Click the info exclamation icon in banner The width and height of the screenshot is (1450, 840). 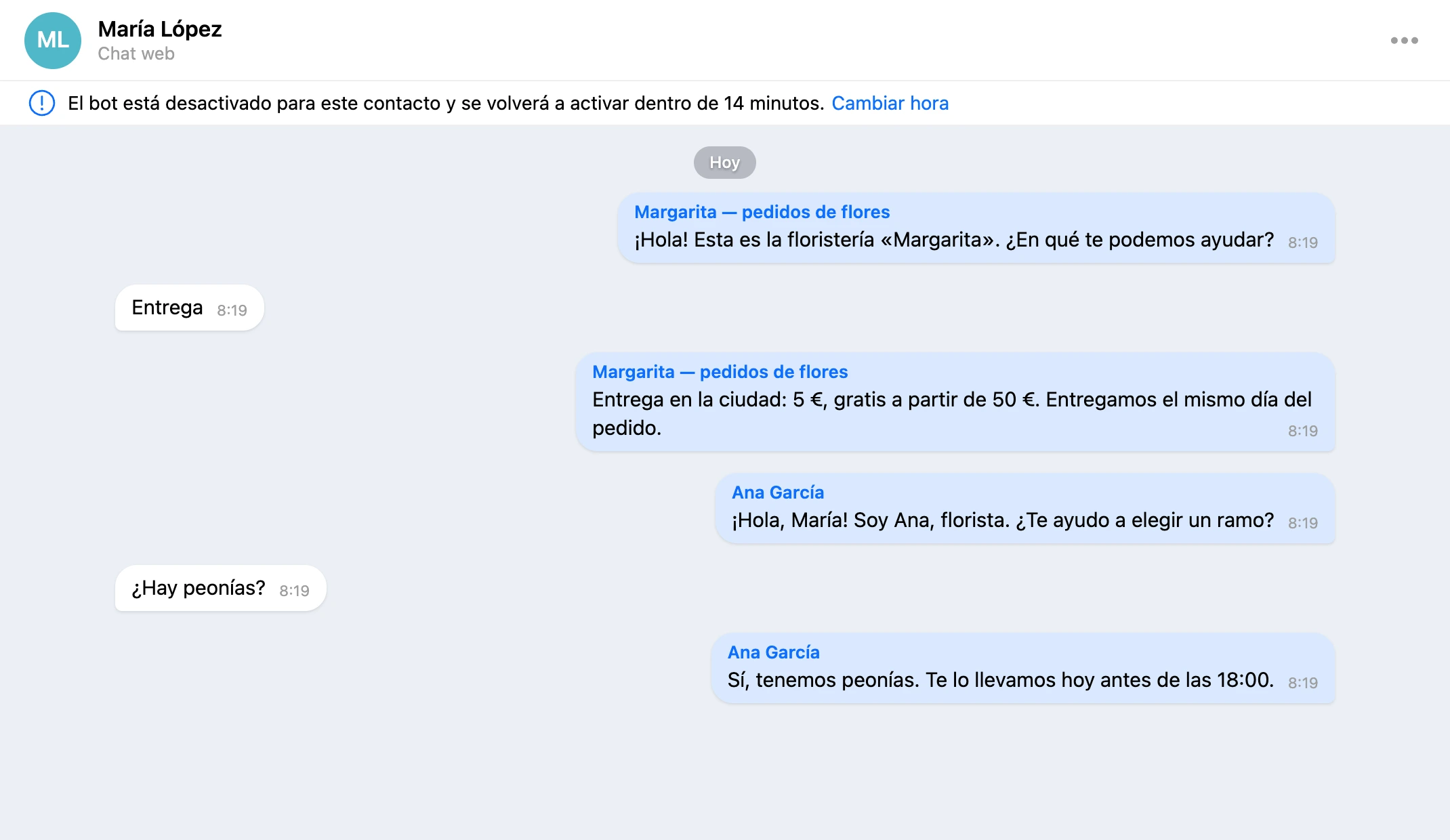click(x=42, y=103)
